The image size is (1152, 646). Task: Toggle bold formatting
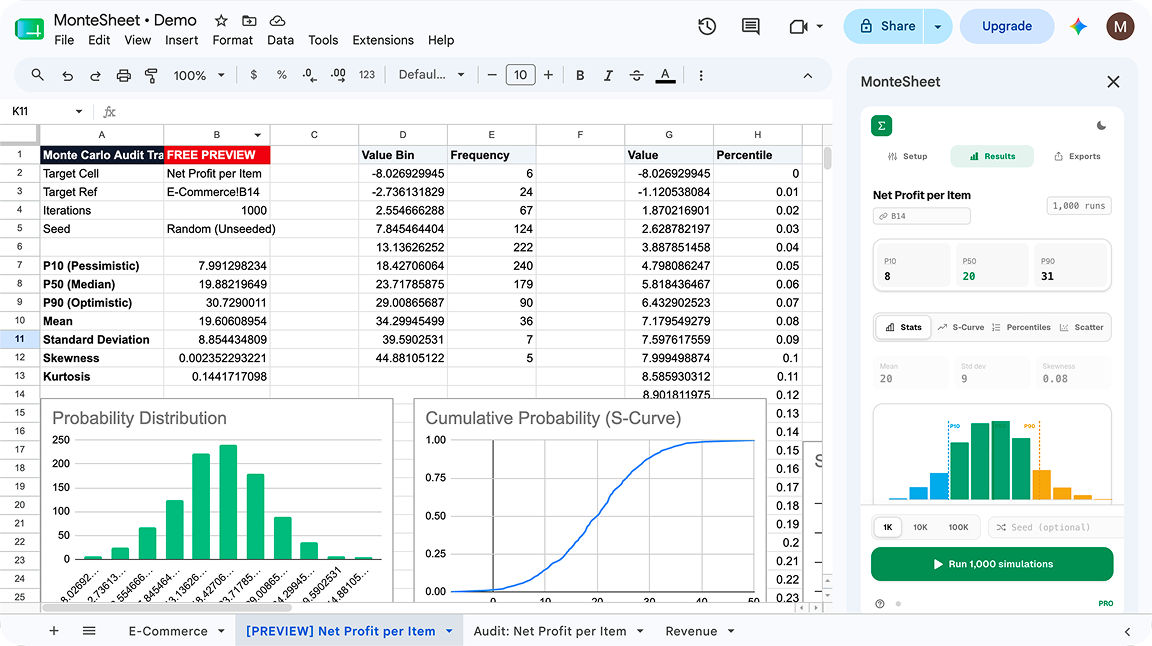[580, 75]
